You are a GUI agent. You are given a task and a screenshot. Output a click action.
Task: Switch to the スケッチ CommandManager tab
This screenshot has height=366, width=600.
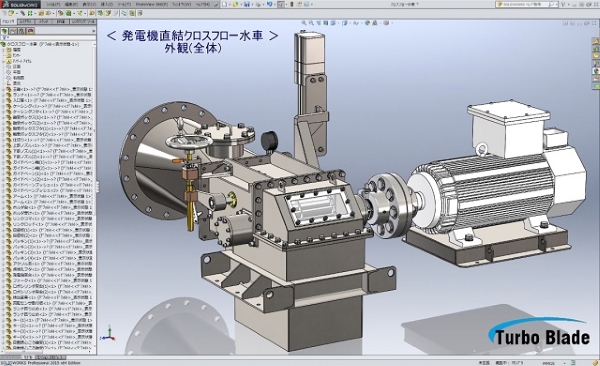click(x=43, y=22)
